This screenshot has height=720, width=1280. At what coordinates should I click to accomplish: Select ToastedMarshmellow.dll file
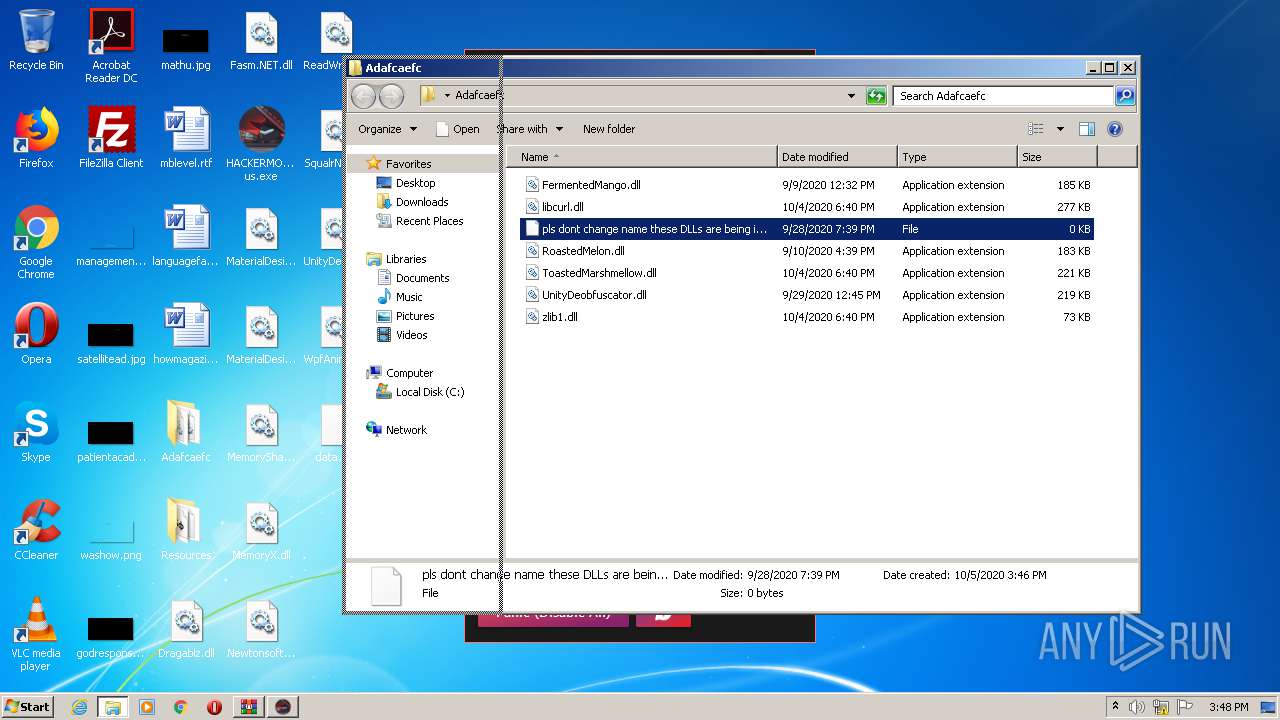[x=807, y=273]
